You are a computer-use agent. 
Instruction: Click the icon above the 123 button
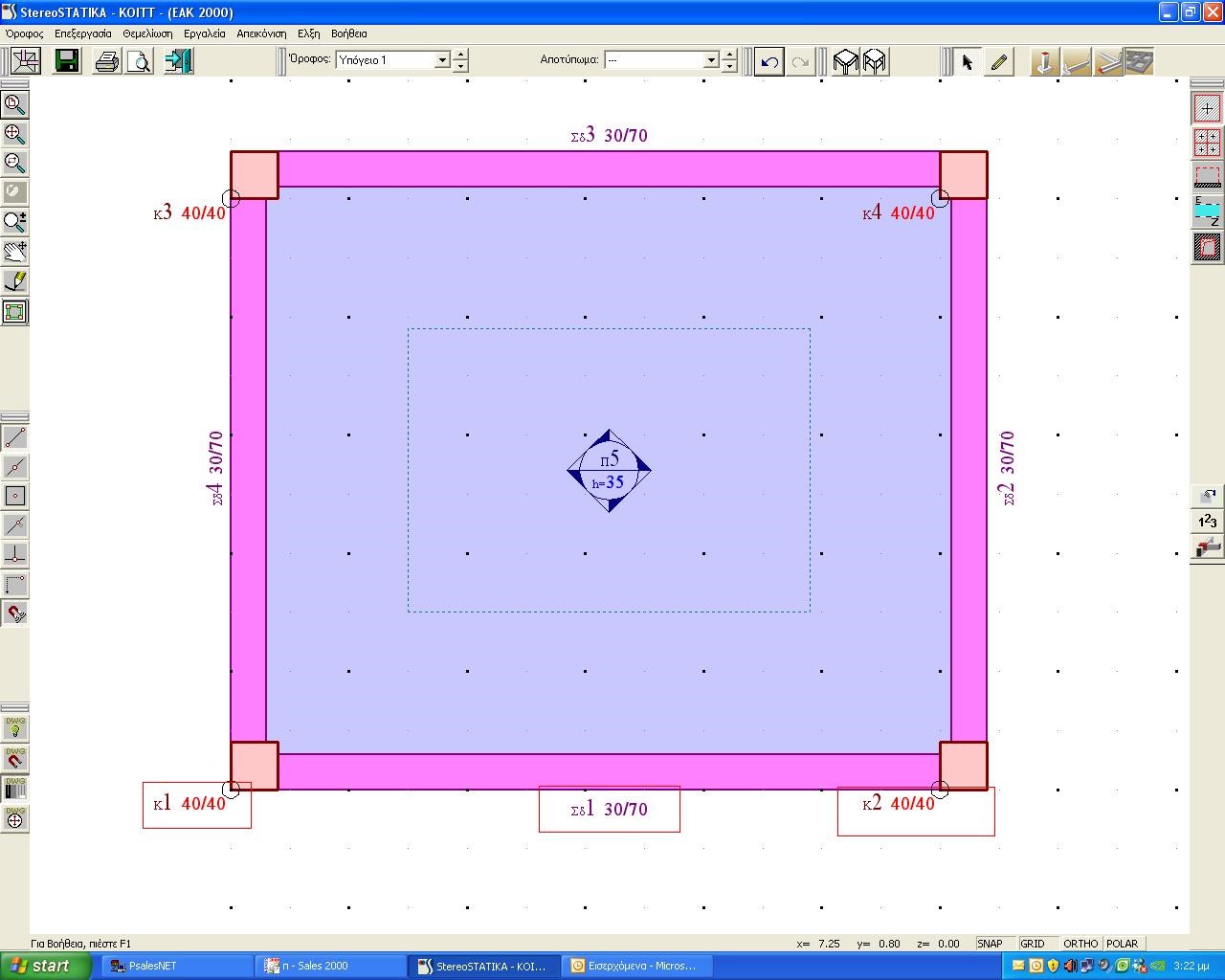pyautogui.click(x=1207, y=496)
